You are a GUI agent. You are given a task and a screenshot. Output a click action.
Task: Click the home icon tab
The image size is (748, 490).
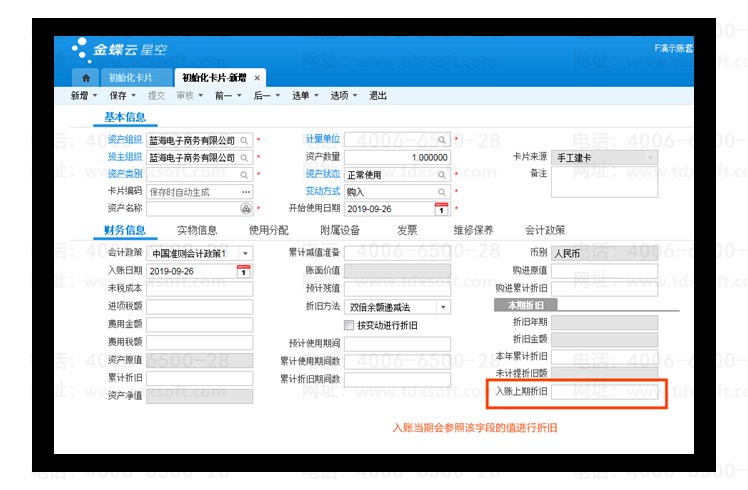pos(86,77)
